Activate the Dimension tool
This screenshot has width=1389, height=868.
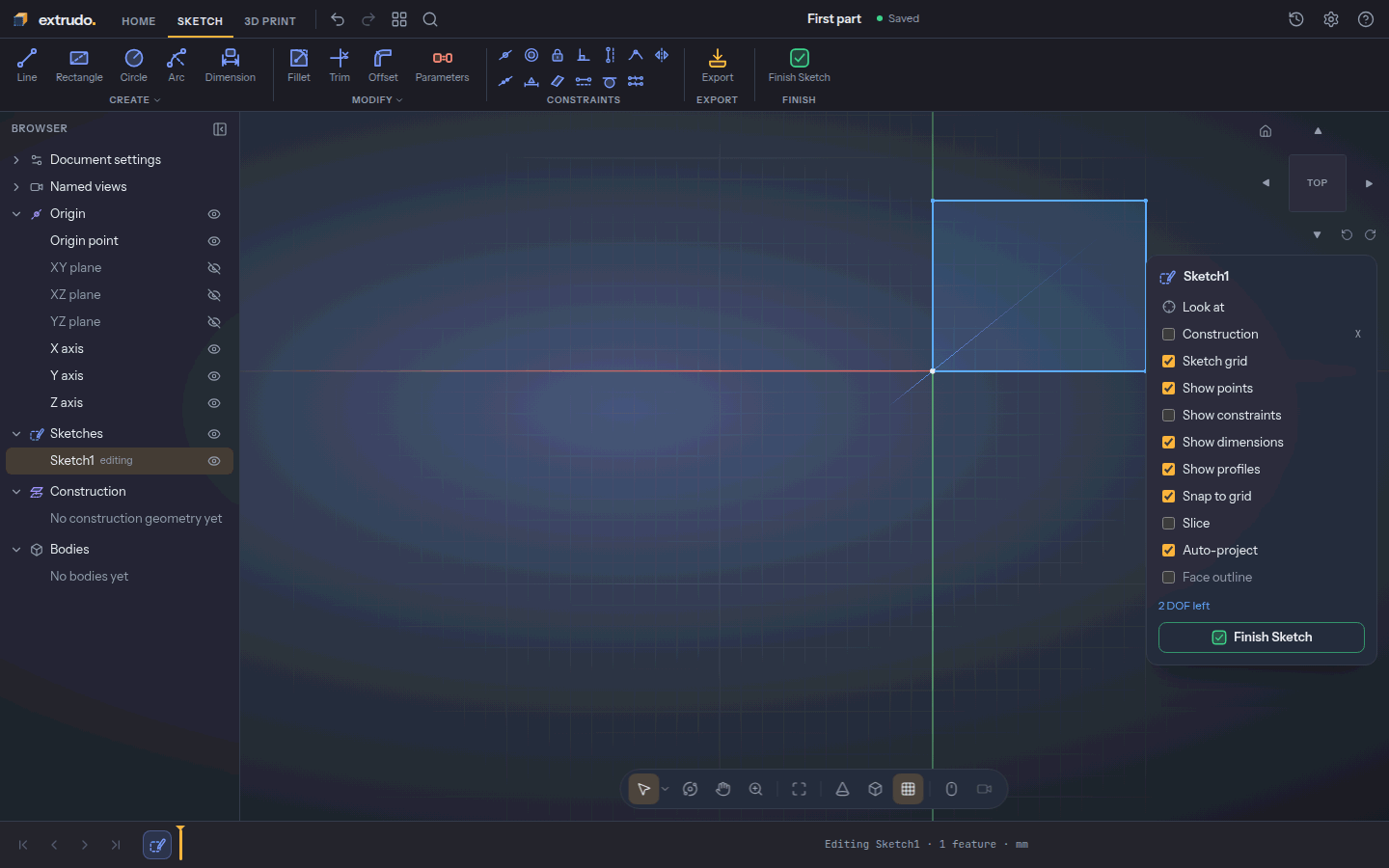pyautogui.click(x=231, y=66)
